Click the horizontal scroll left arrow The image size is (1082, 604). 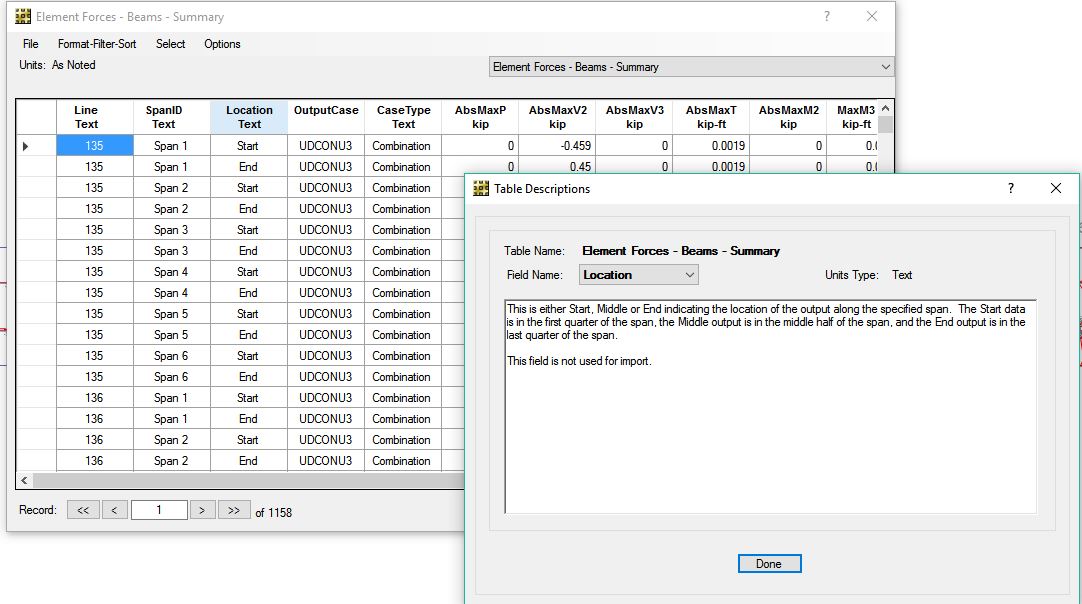click(24, 480)
